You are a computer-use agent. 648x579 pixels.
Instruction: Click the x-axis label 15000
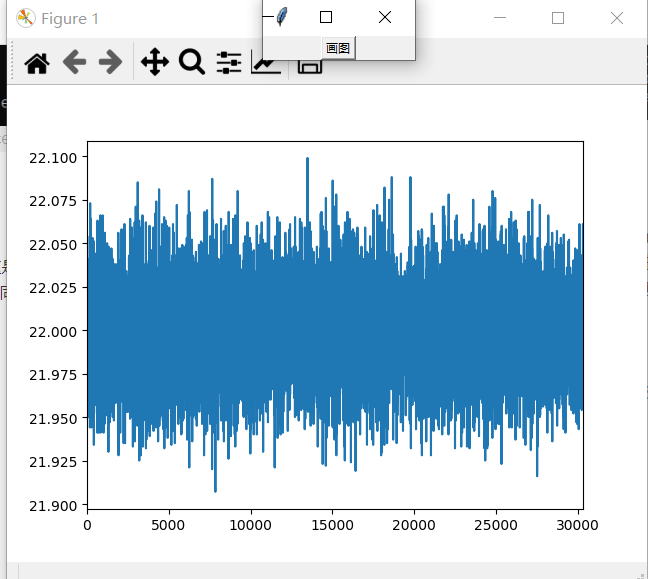pyautogui.click(x=332, y=525)
